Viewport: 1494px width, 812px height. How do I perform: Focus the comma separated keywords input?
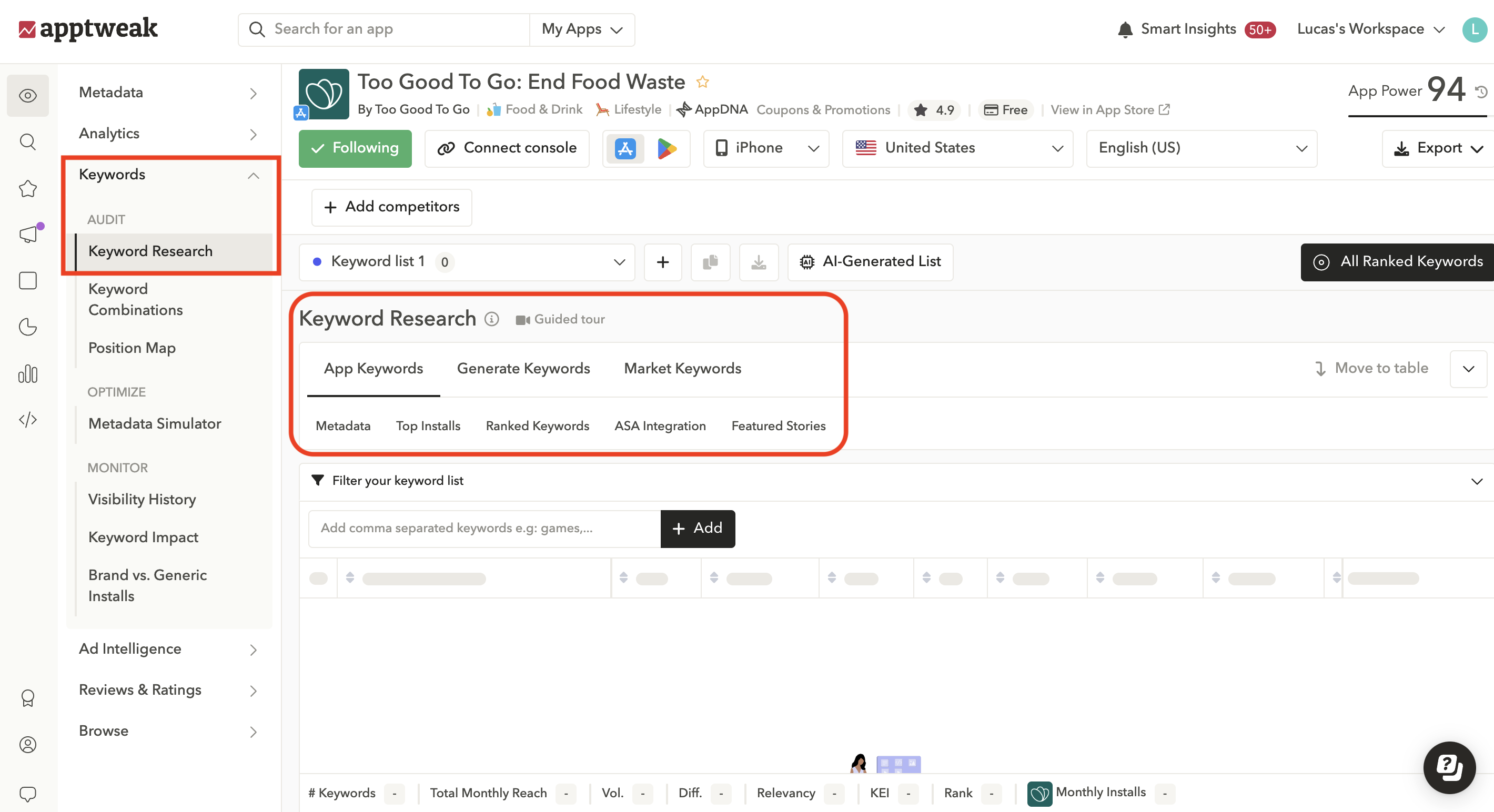click(485, 529)
